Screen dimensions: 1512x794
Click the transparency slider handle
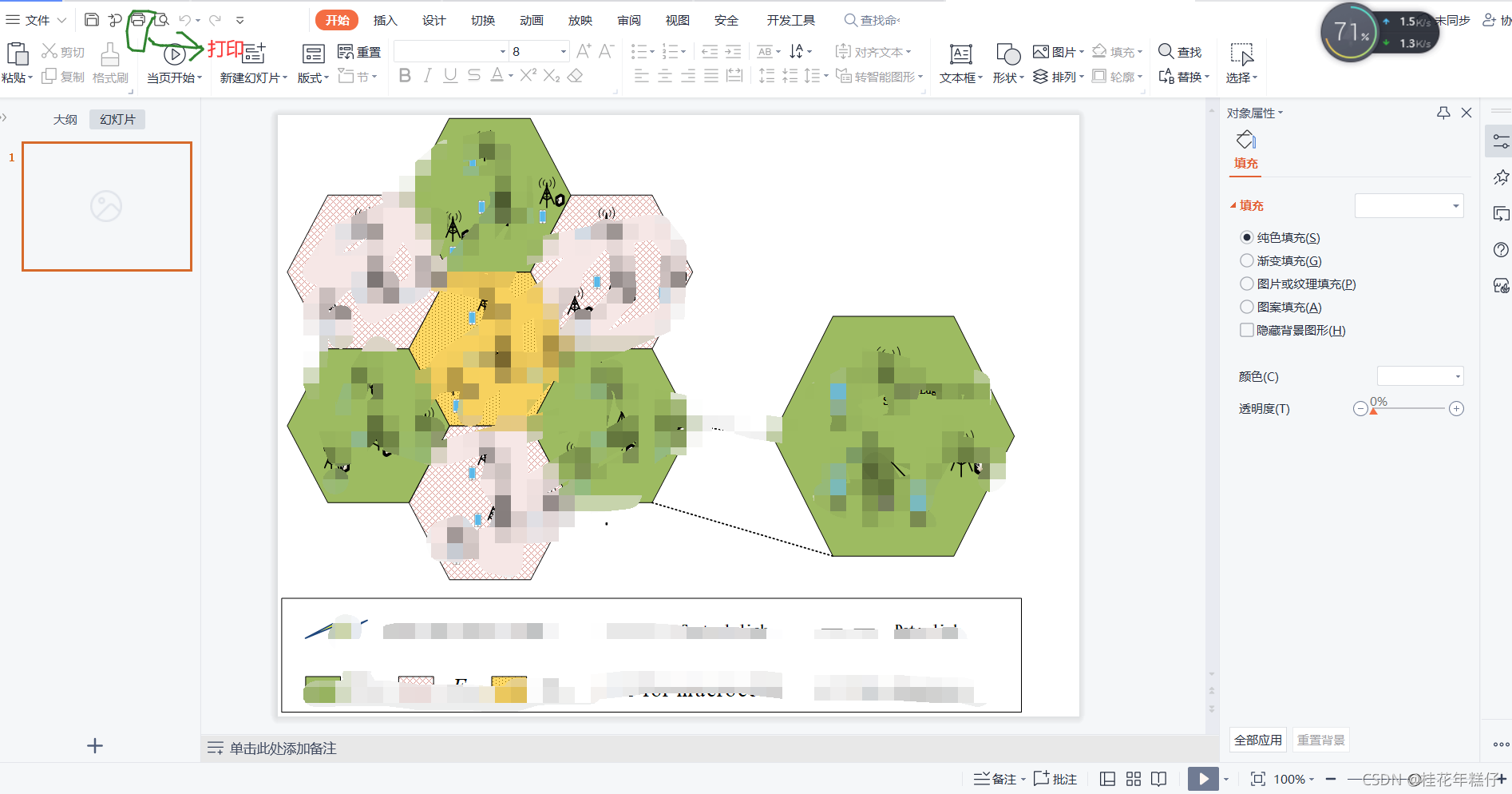1373,411
